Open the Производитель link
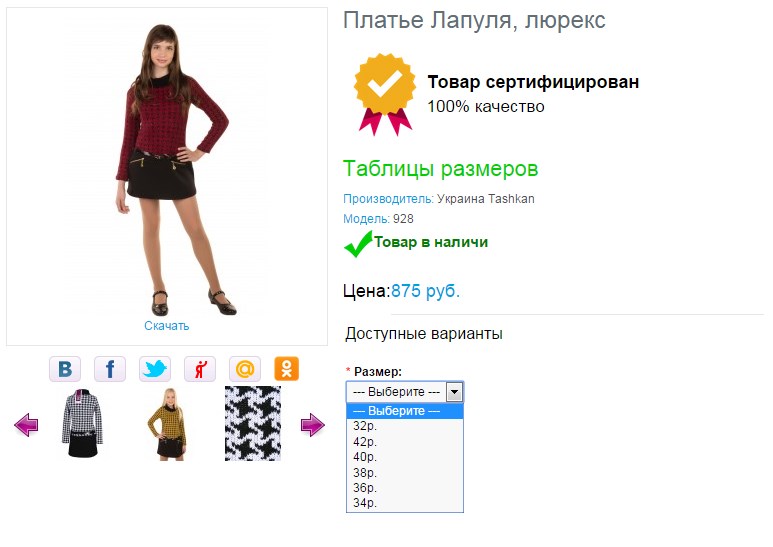773x547 pixels. click(x=388, y=199)
